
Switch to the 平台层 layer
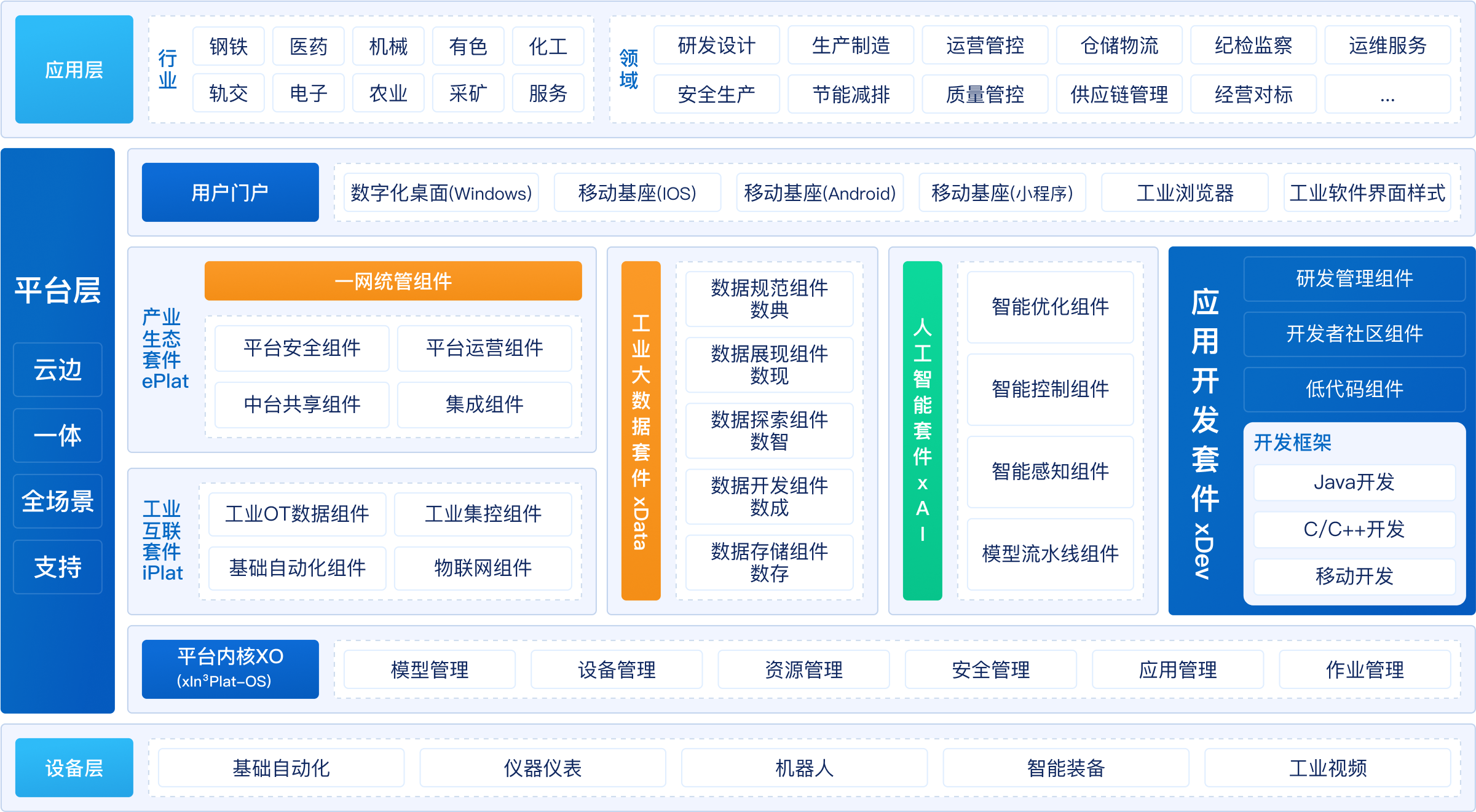[x=57, y=290]
